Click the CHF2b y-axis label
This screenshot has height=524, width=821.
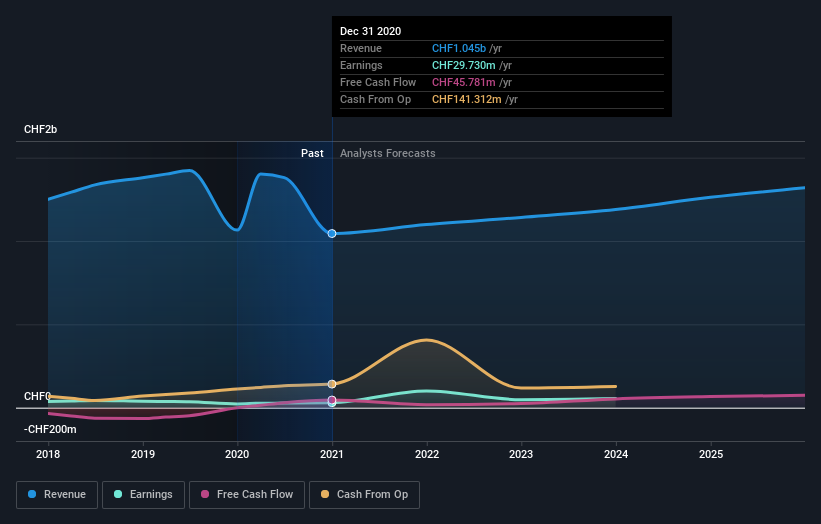click(40, 129)
